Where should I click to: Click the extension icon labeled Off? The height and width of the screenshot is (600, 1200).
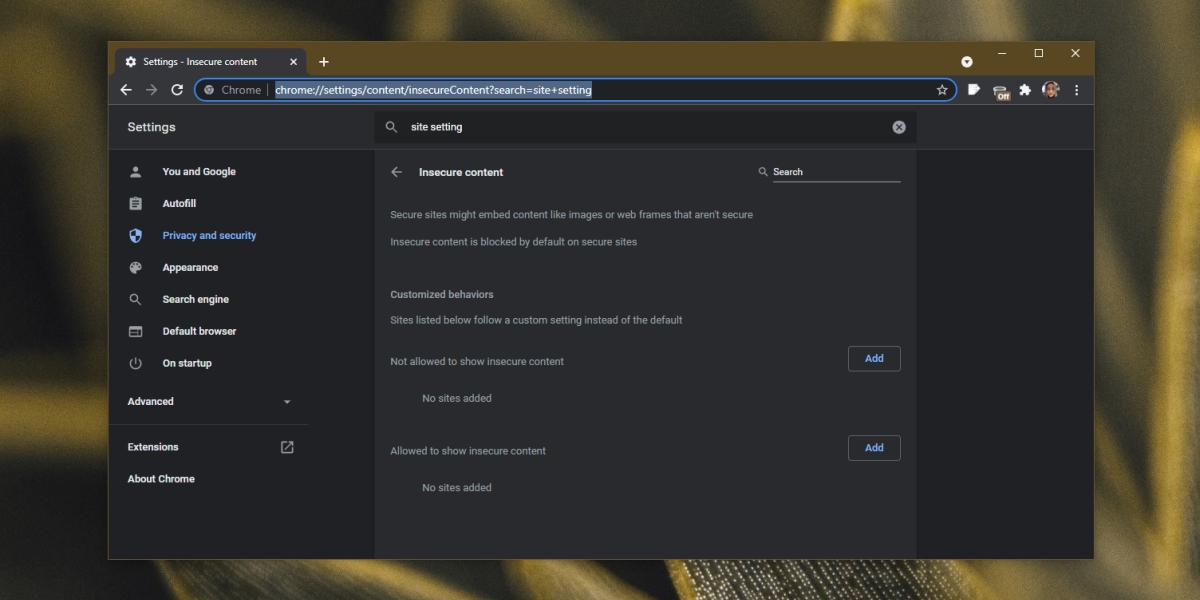[1001, 92]
